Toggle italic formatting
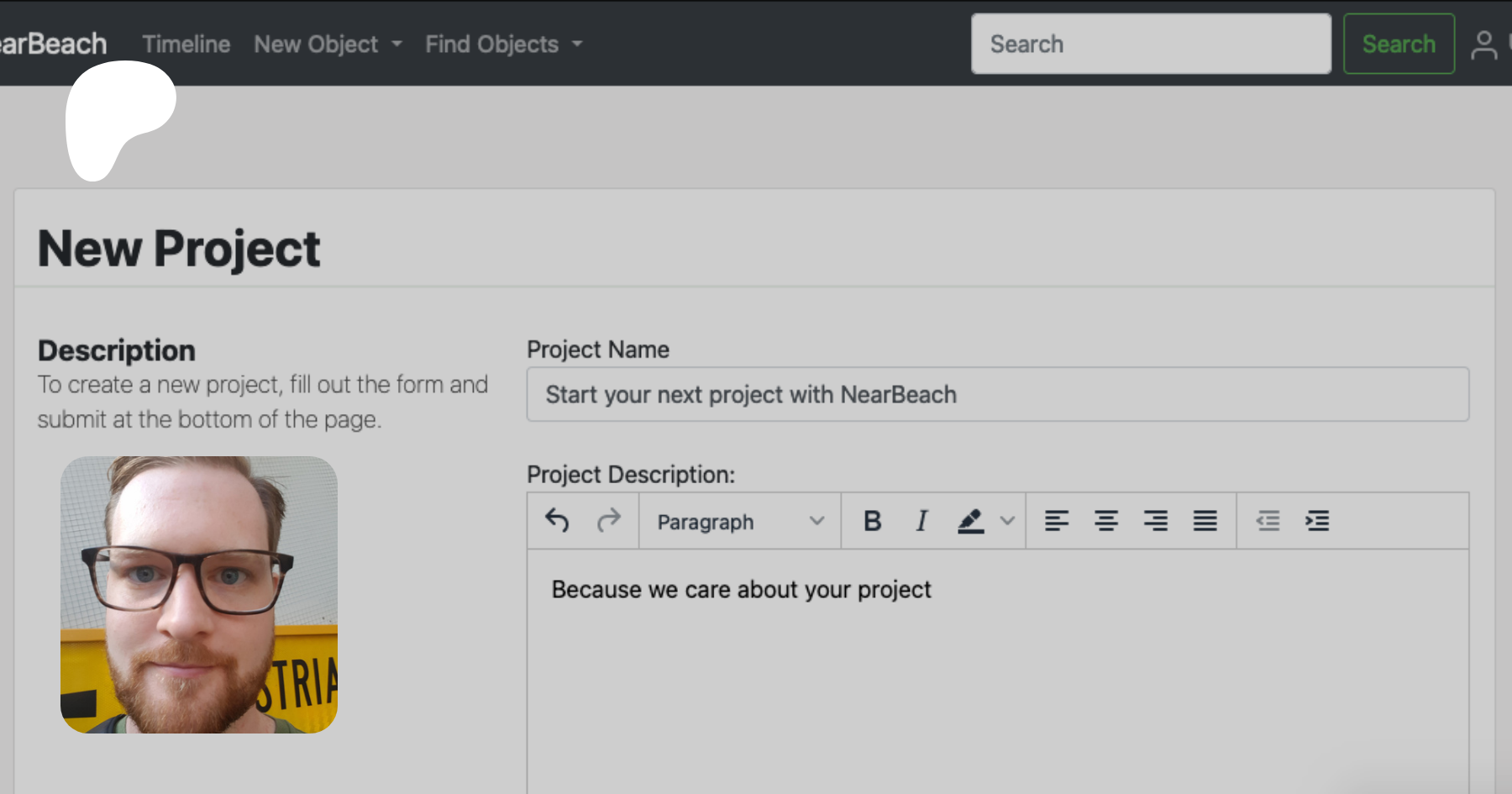This screenshot has height=794, width=1512. pos(921,521)
